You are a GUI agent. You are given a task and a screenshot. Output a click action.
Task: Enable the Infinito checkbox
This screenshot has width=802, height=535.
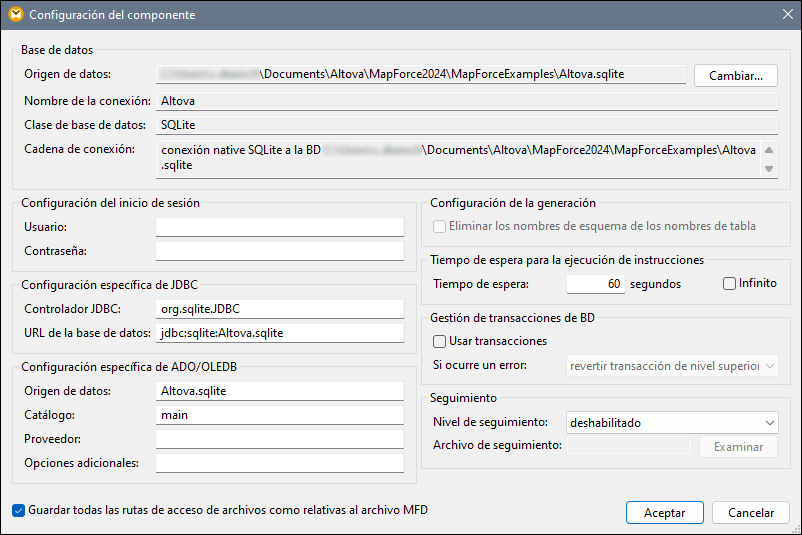[x=729, y=284]
